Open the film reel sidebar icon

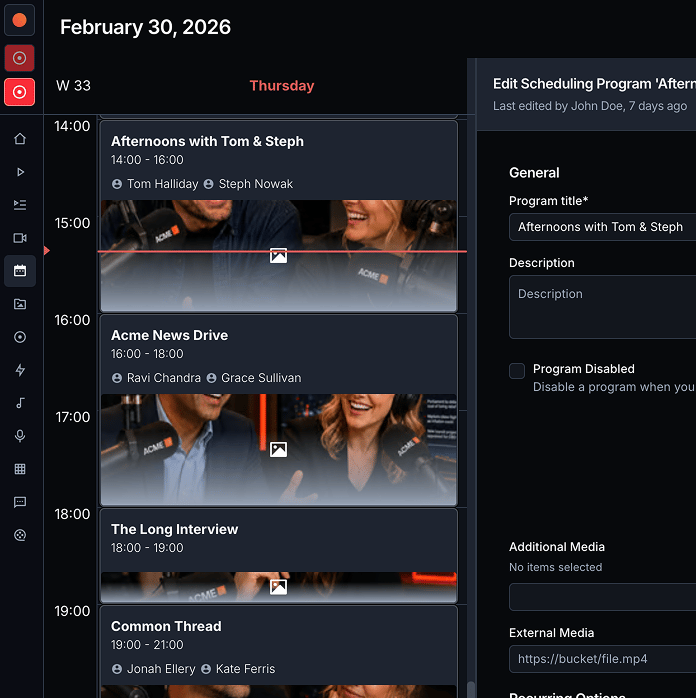pos(20,535)
